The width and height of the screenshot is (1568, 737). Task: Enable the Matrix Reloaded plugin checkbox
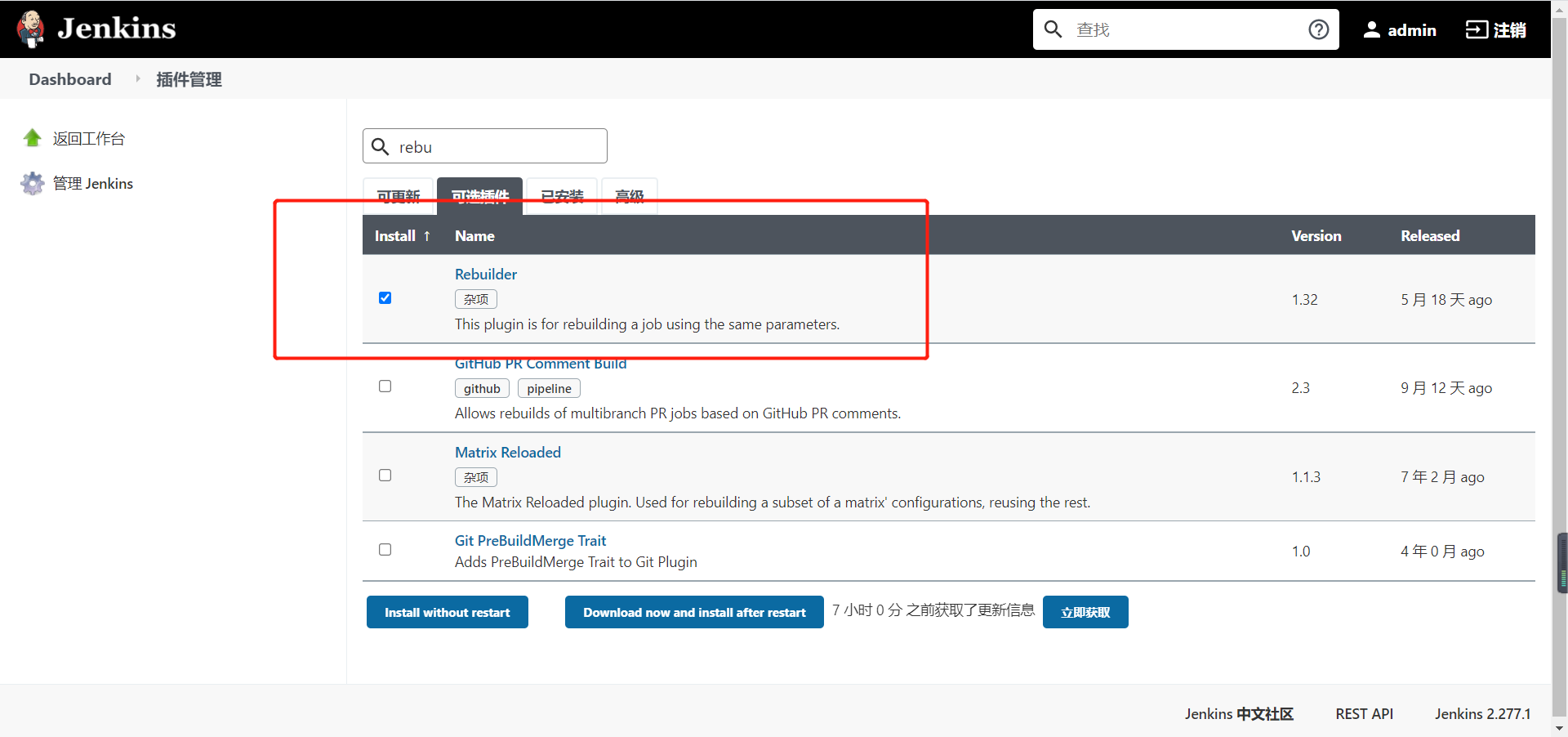point(385,475)
